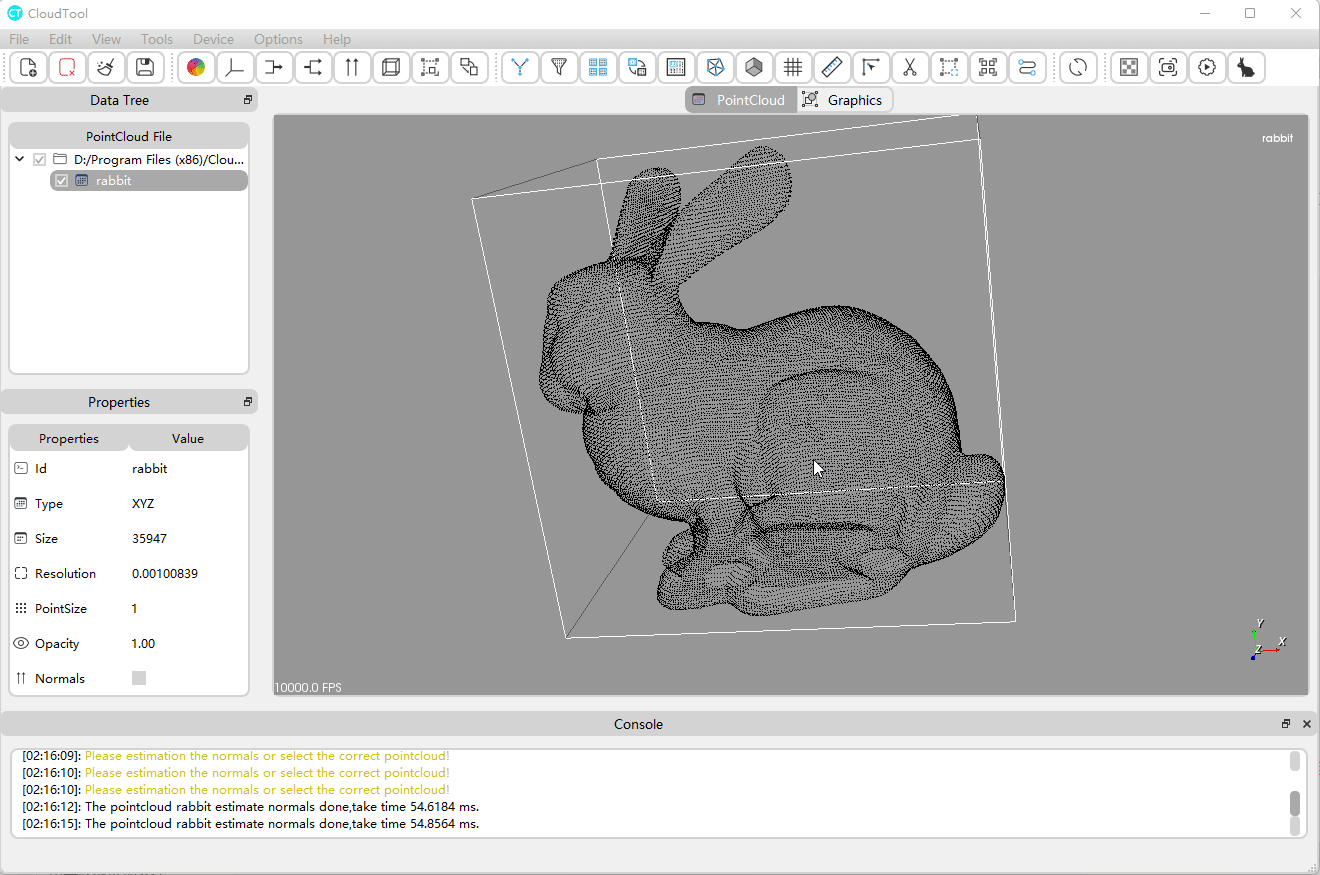Click the two up-arrows normals icon
The height and width of the screenshot is (875, 1320).
[x=352, y=68]
